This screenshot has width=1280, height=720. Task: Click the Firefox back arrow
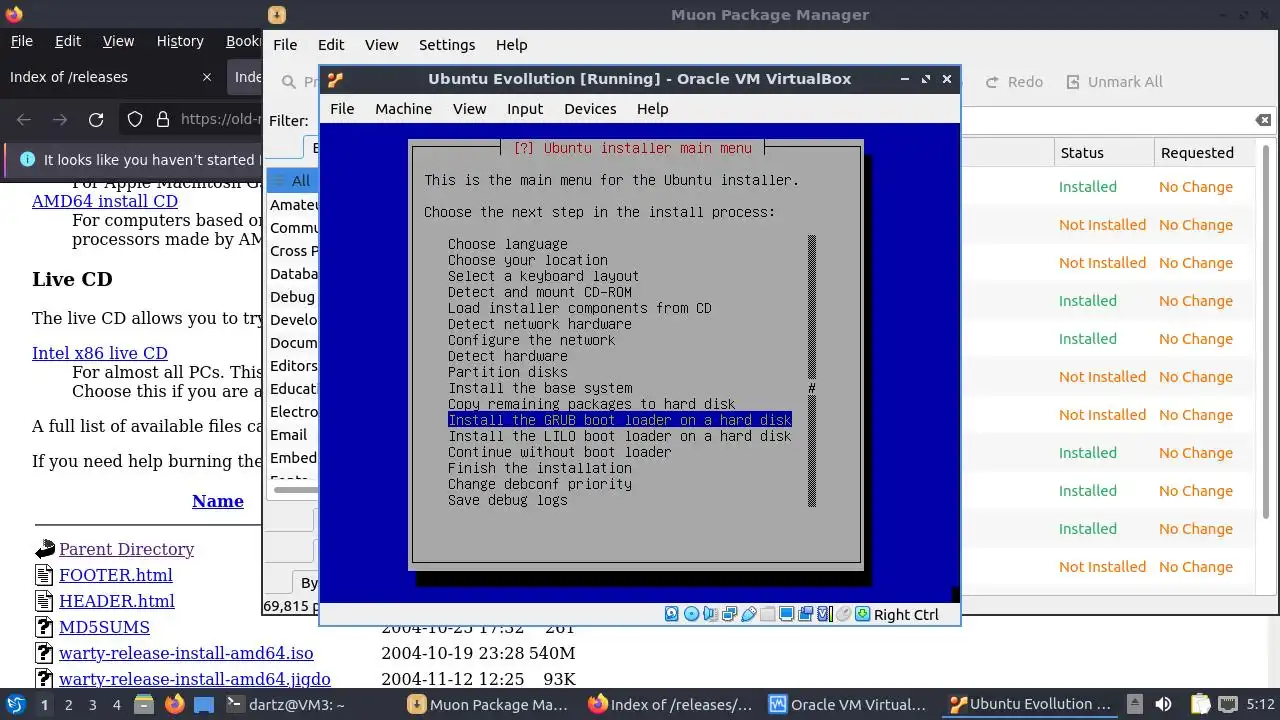tap(24, 120)
